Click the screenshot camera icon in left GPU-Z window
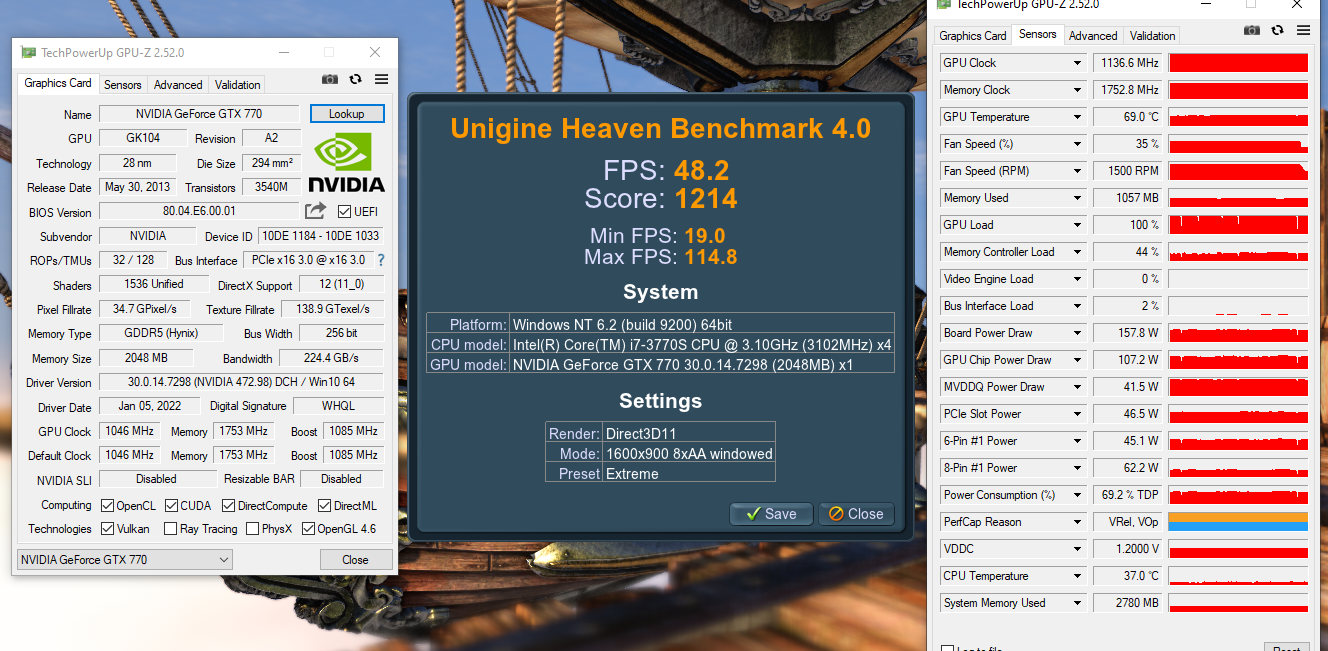The image size is (1328, 651). [x=330, y=79]
